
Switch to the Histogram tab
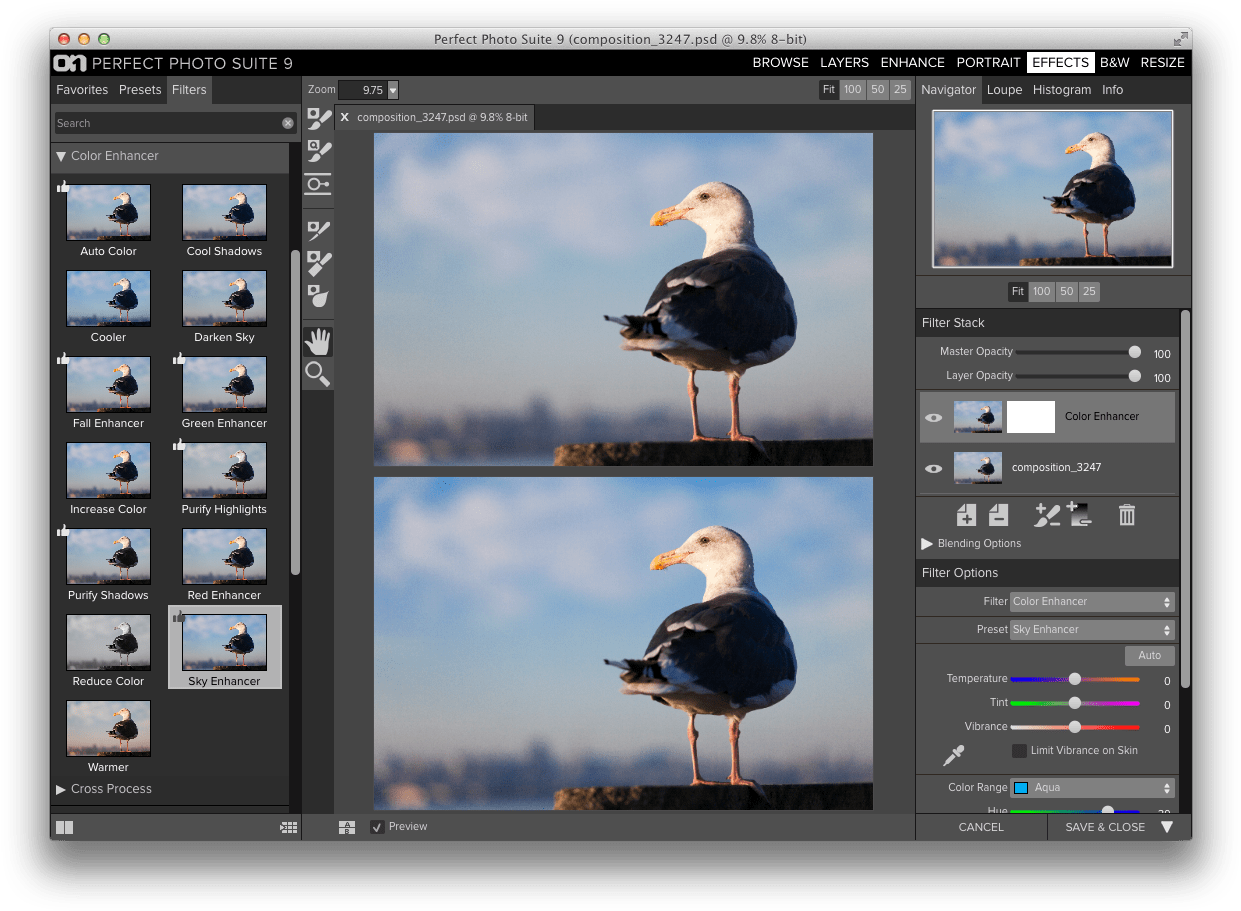tap(1062, 89)
